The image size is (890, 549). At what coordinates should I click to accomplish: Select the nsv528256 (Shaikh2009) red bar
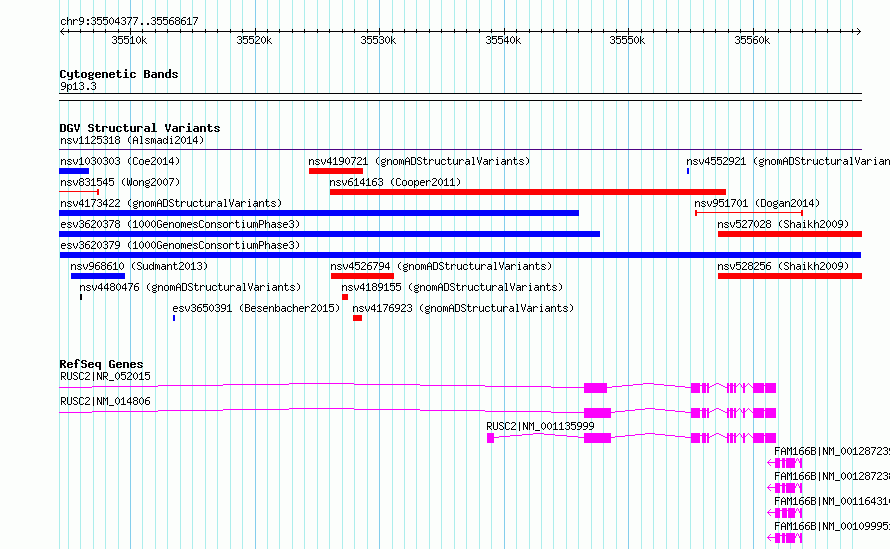click(x=790, y=276)
